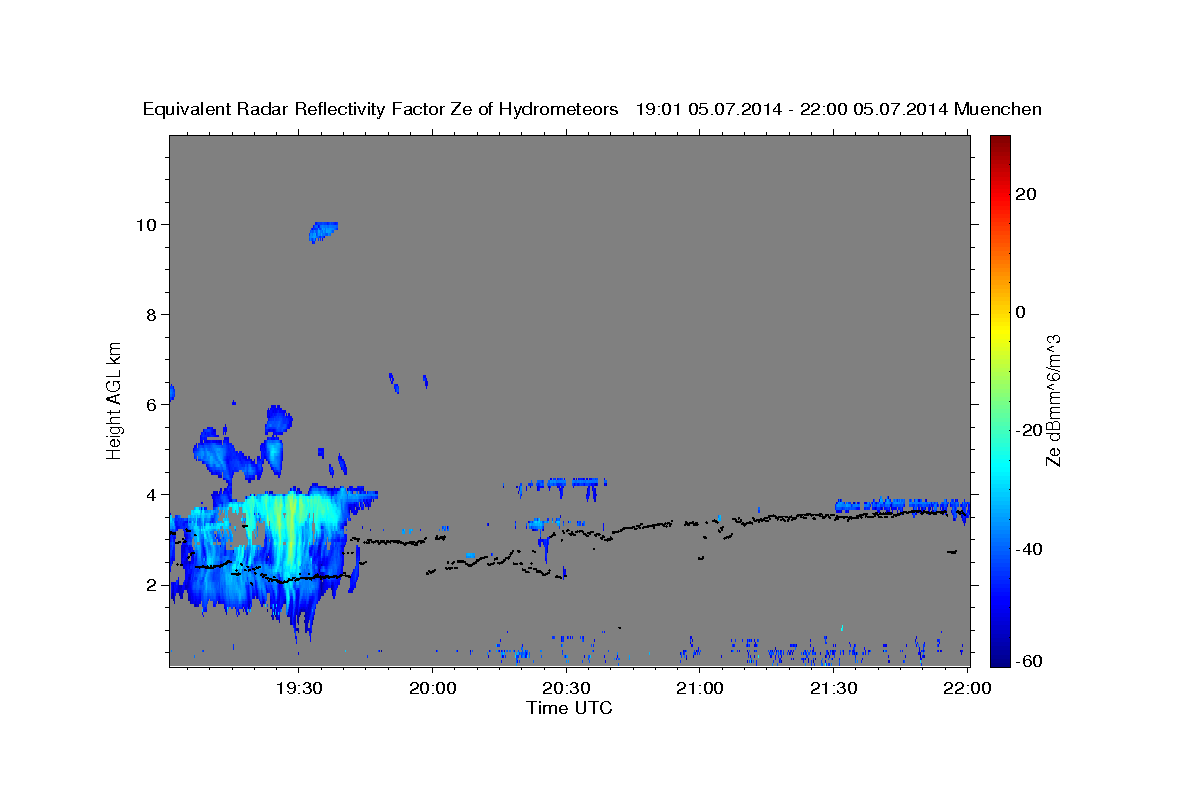Click the height tick label '2'
Image resolution: width=1200 pixels, height=800 pixels.
pos(154,585)
